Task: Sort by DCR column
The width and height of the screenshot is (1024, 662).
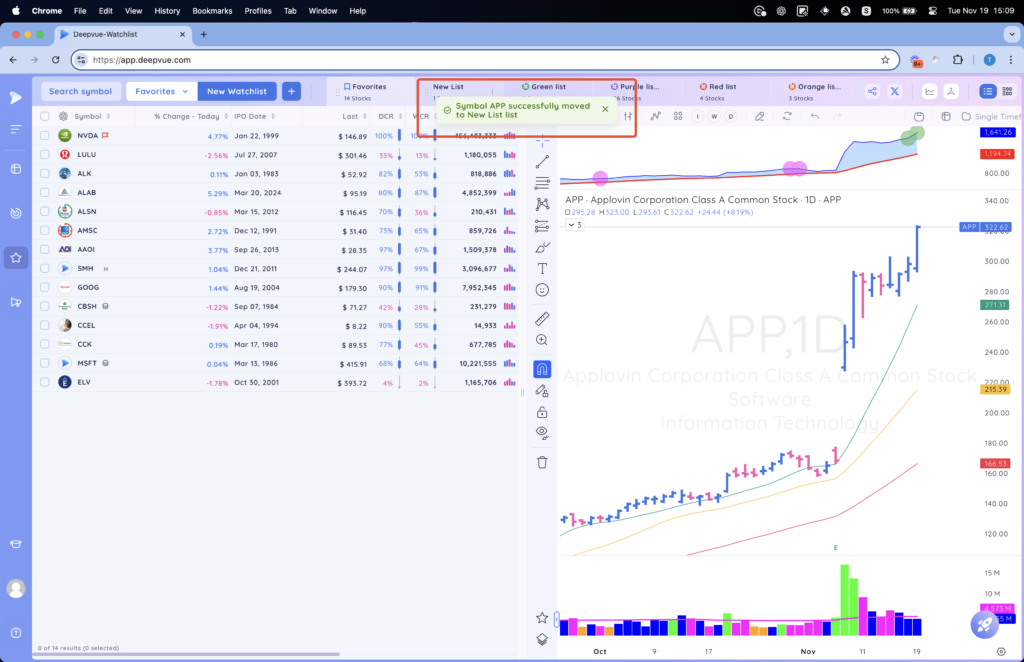Action: 390,116
